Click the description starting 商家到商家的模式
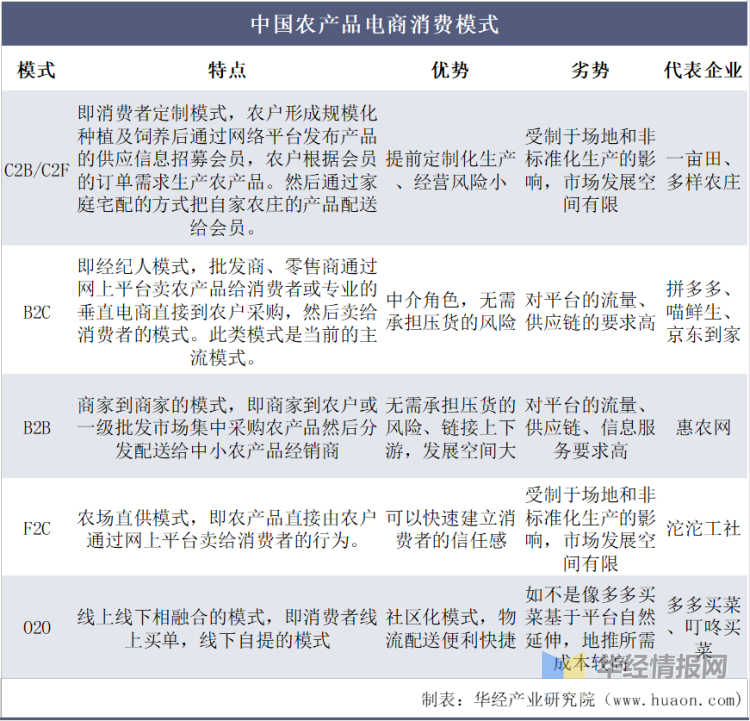Viewport: 750px width, 721px height. pos(227,428)
